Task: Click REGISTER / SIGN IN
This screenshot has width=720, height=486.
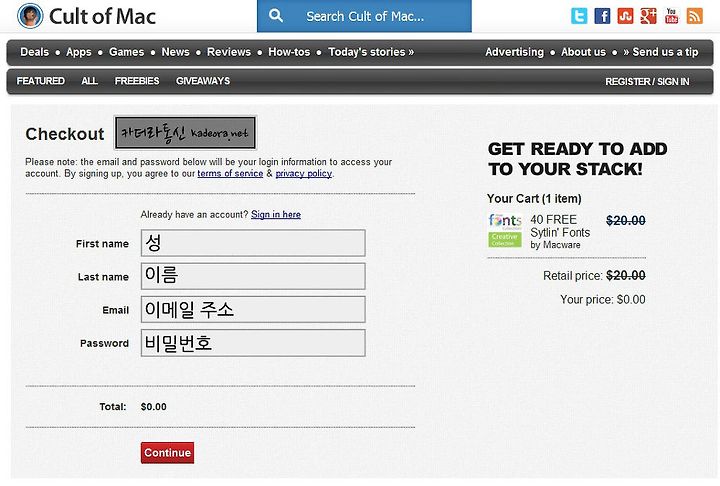Action: click(x=647, y=81)
